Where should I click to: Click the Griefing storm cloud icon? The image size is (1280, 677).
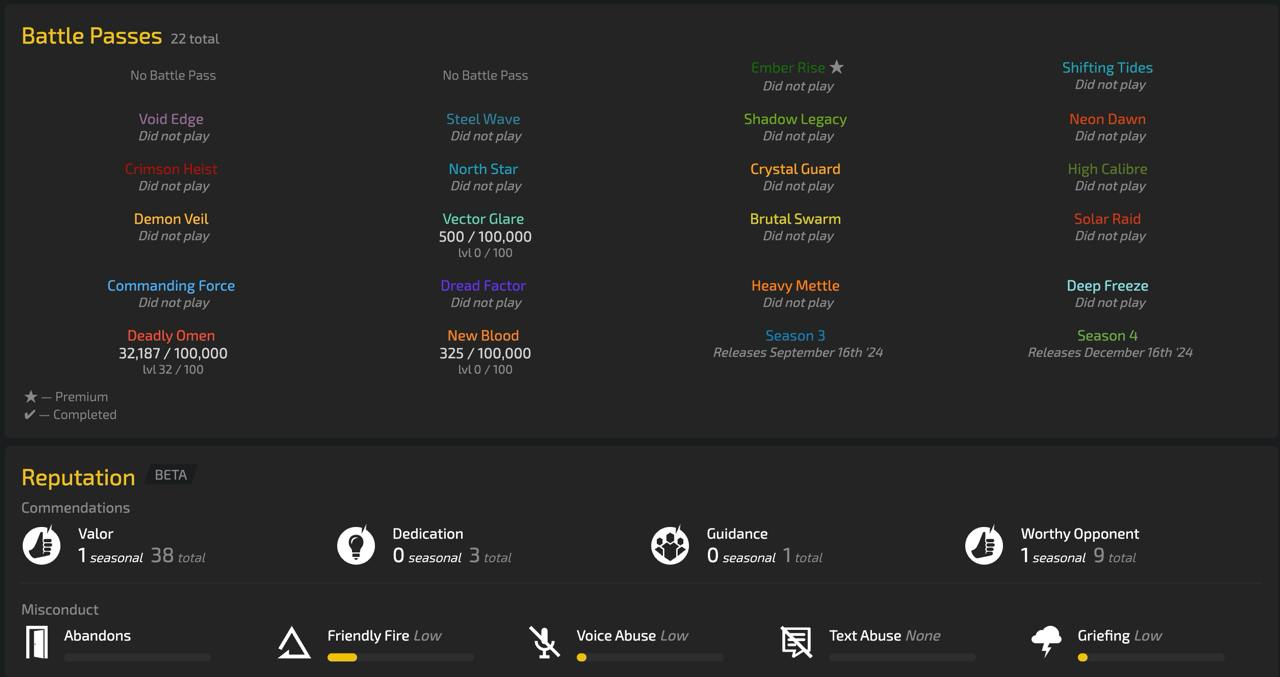(1046, 642)
